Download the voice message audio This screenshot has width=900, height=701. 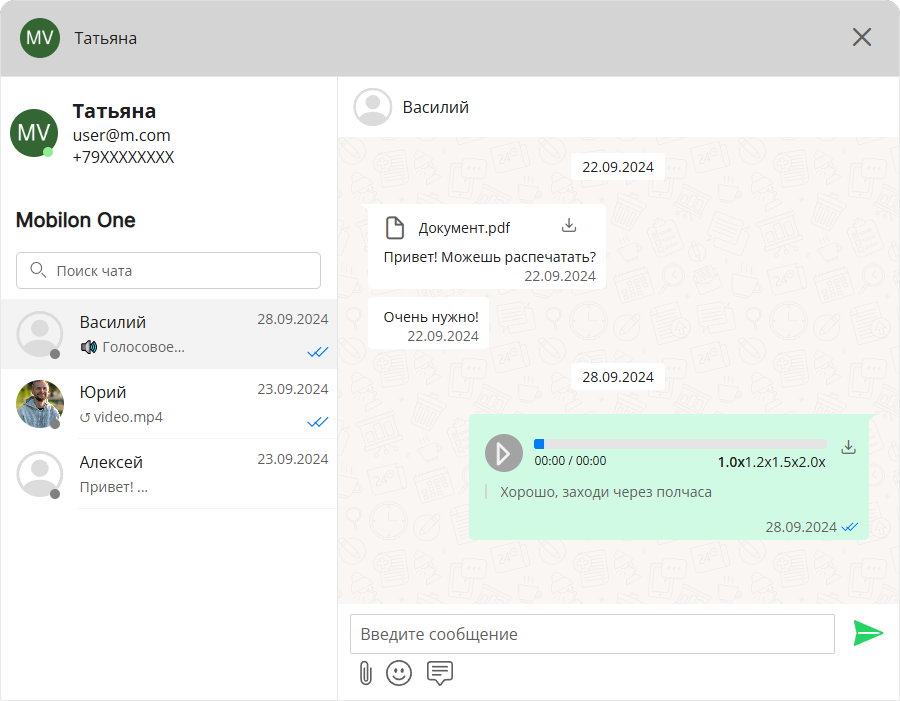(849, 447)
